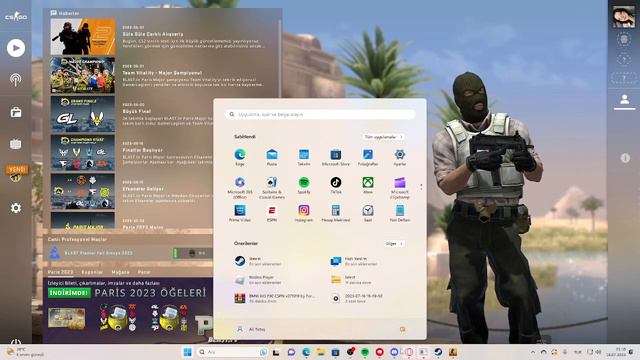
Task: Open Microsoft Clipchamp pinned app
Action: pos(400,188)
